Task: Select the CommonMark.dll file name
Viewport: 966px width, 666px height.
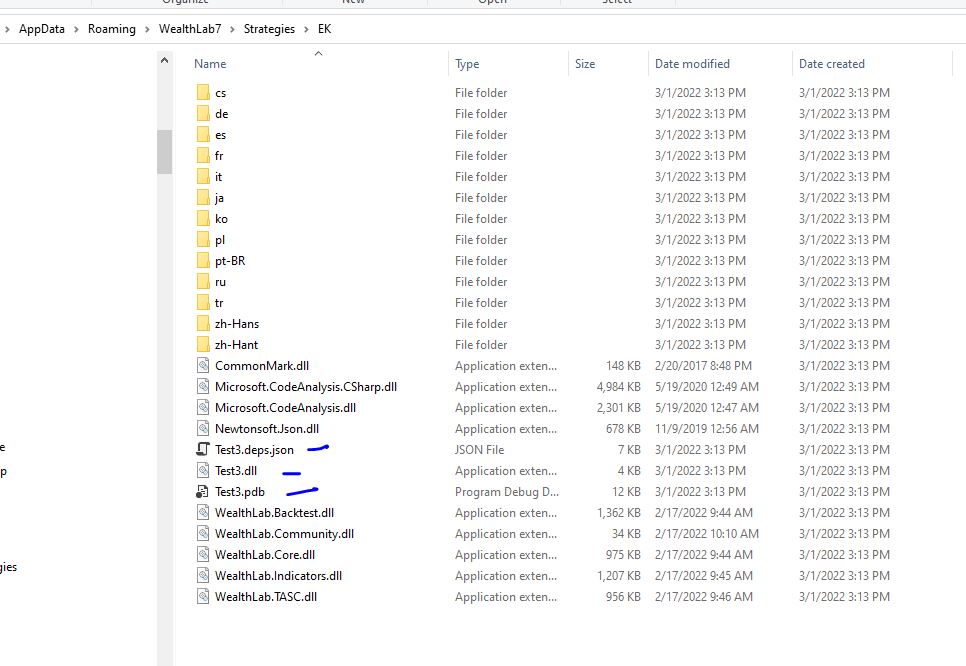Action: point(262,366)
